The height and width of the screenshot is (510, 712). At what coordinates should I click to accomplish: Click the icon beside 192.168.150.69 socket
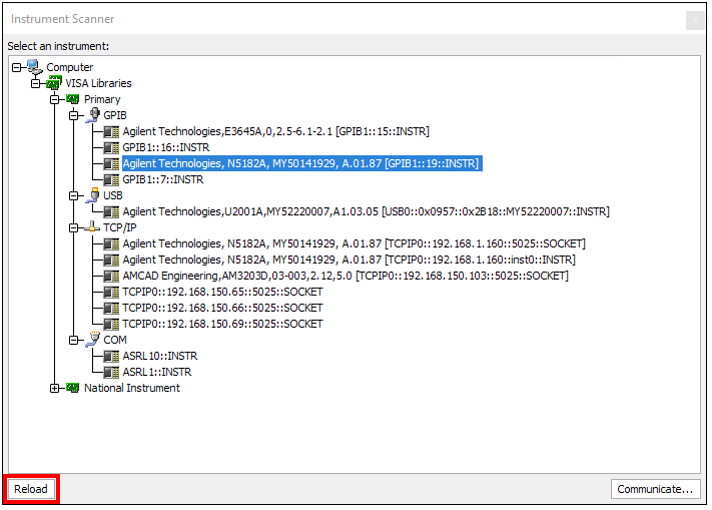pyautogui.click(x=111, y=324)
